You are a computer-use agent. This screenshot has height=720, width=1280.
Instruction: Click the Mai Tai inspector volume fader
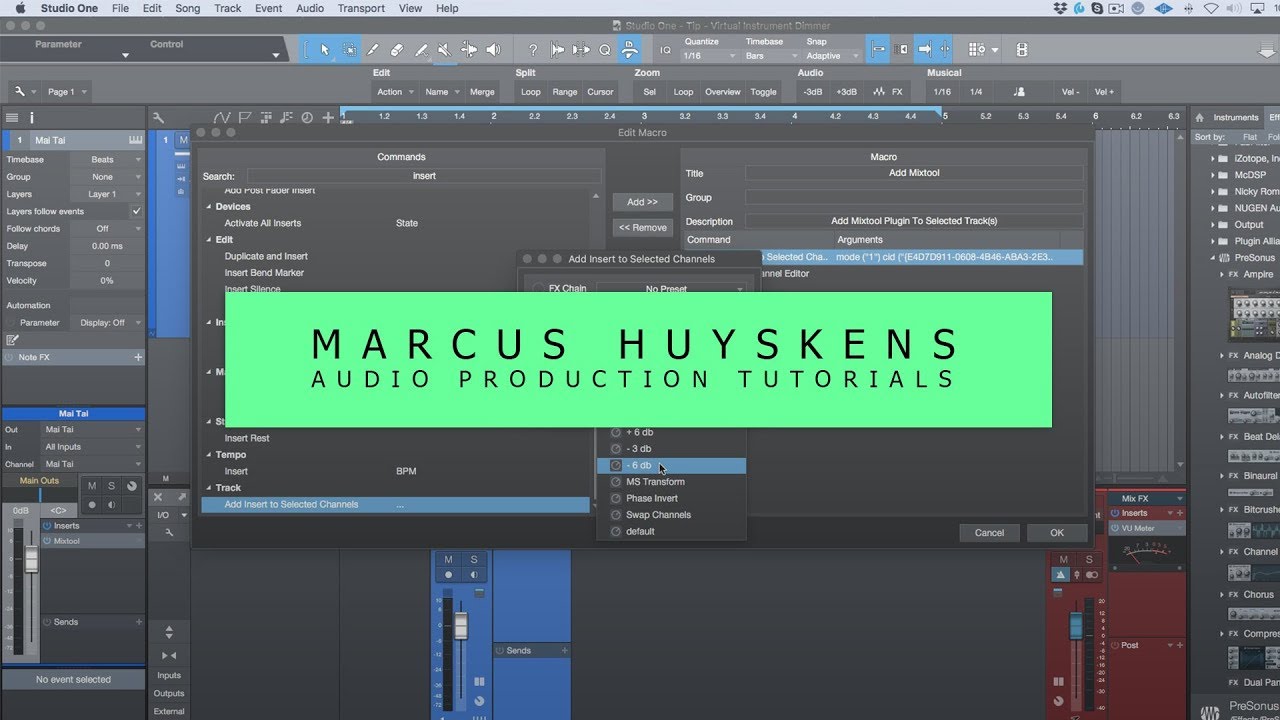click(31, 558)
